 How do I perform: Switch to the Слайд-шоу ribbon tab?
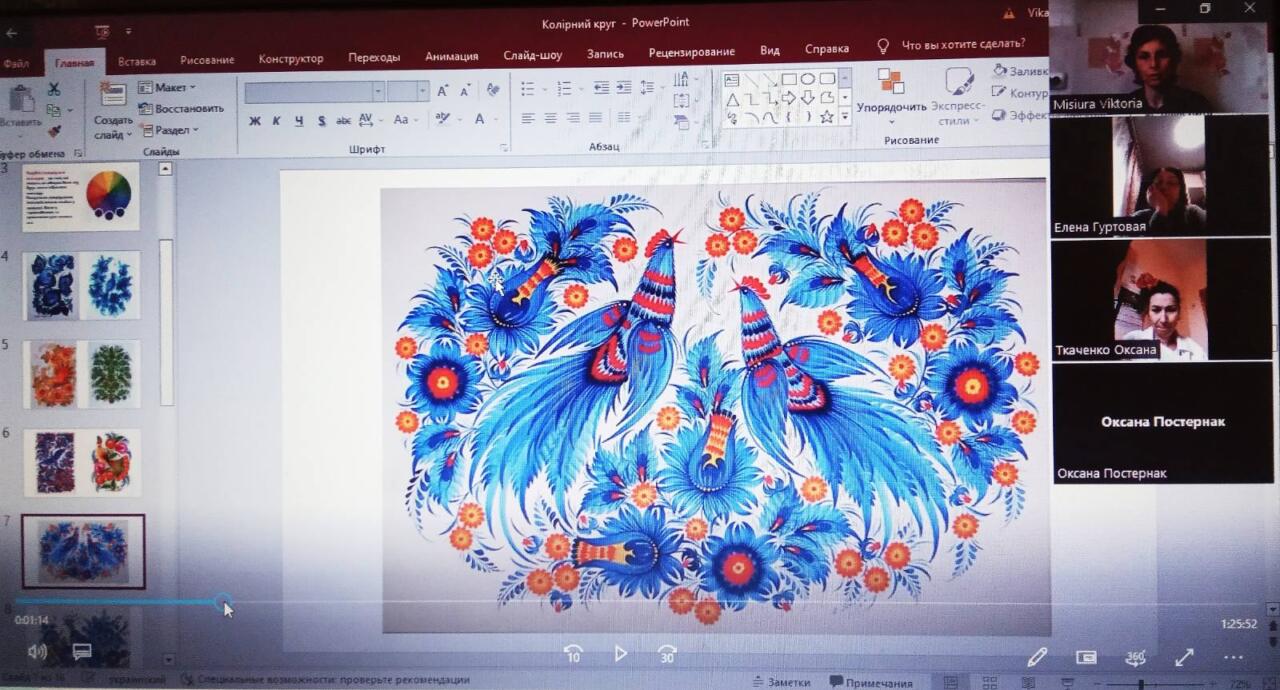(x=533, y=54)
